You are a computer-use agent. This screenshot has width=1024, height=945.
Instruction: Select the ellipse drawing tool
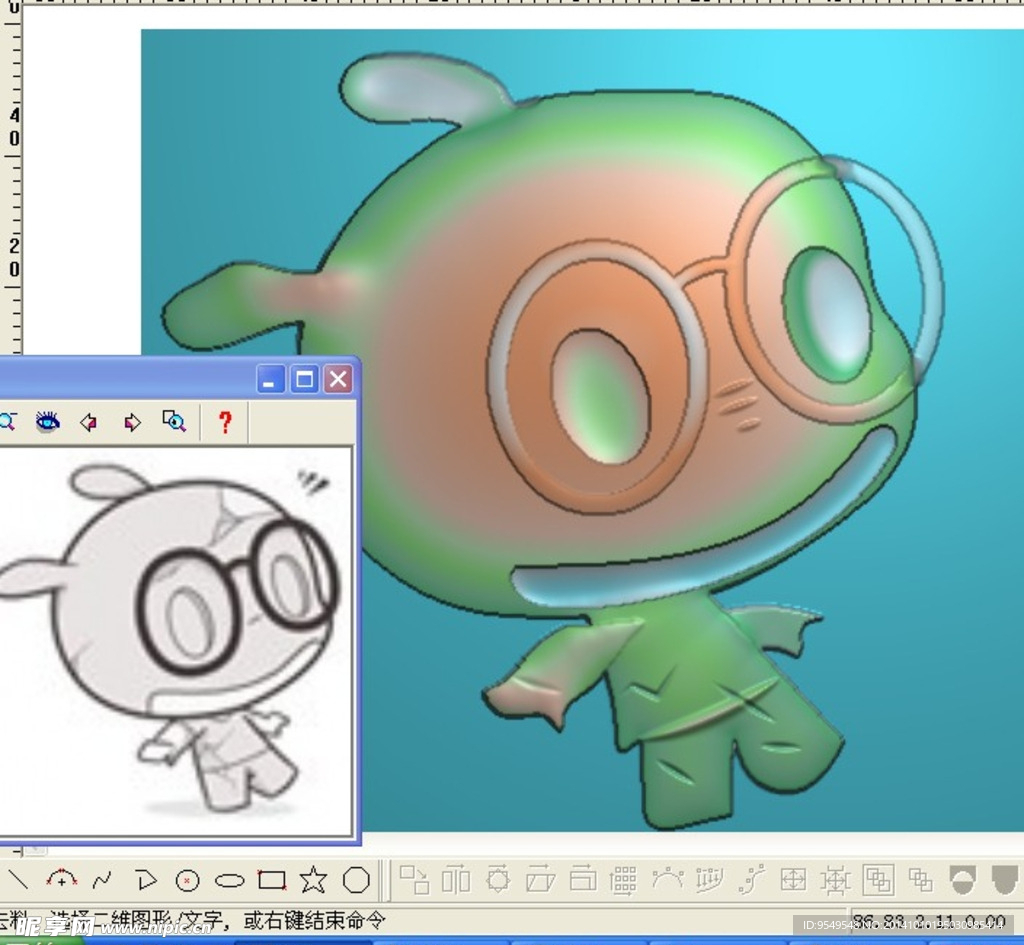230,881
